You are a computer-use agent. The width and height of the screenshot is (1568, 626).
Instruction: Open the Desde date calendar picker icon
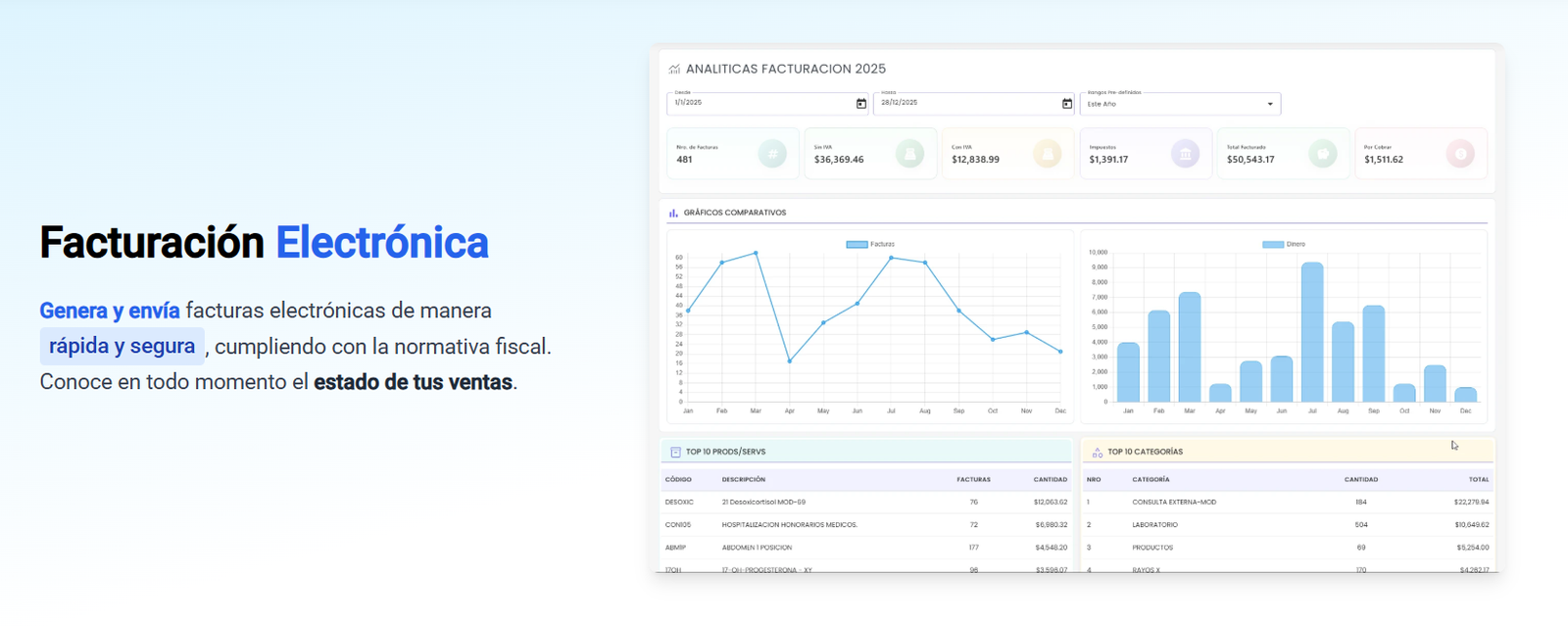click(x=861, y=104)
